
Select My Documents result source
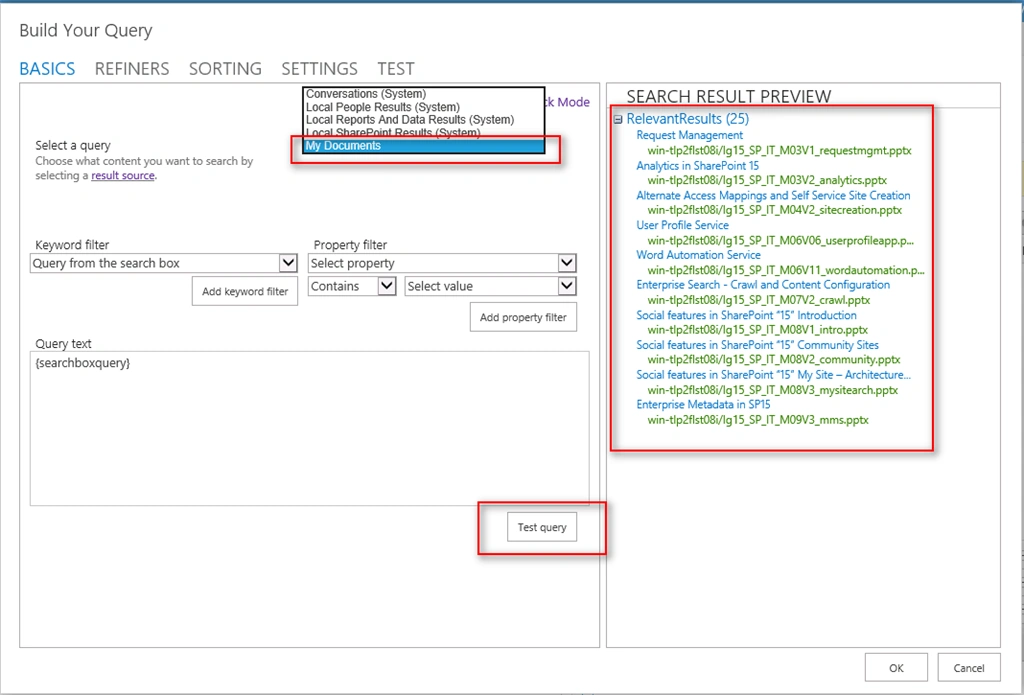coord(424,146)
